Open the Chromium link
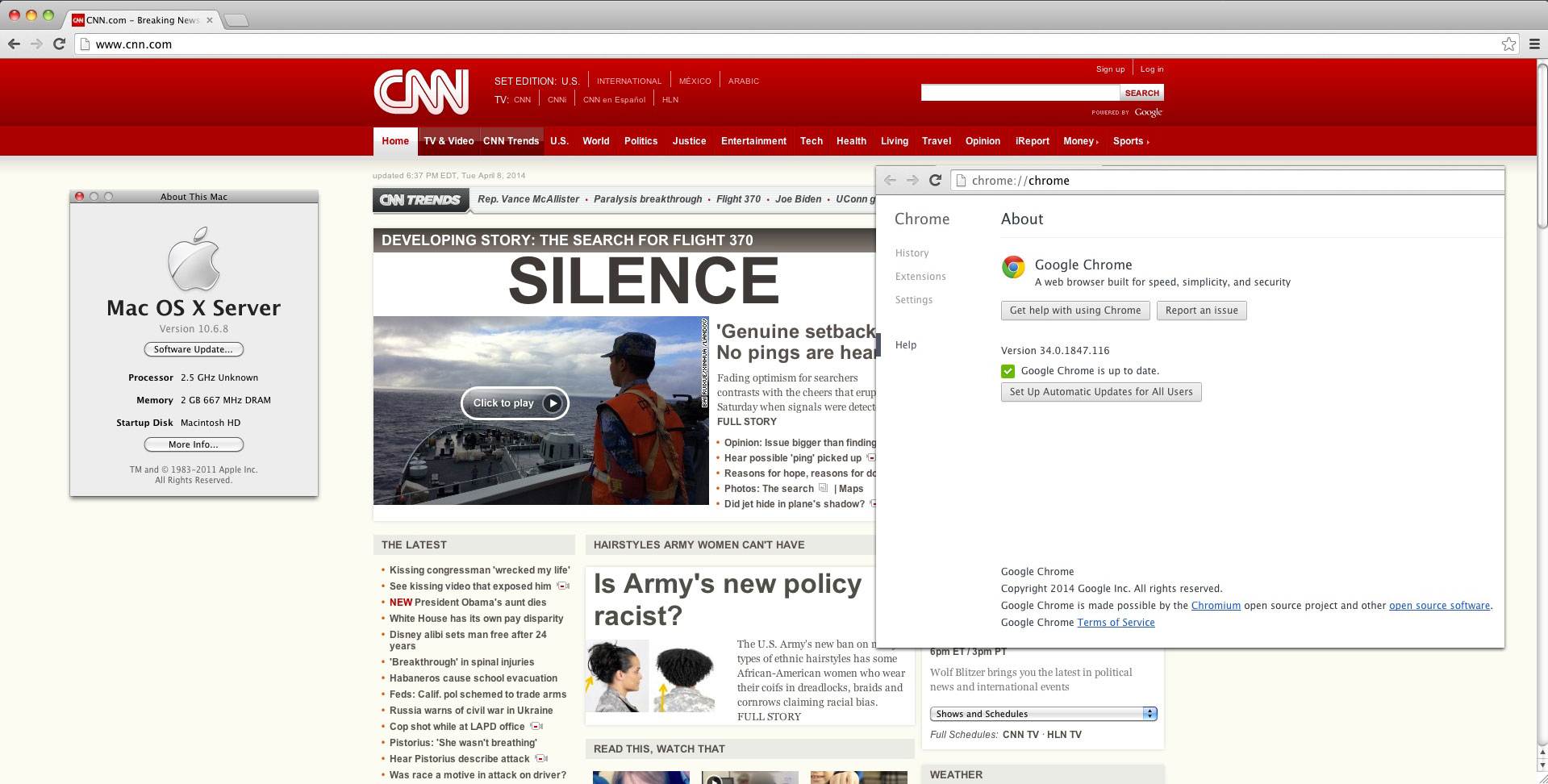1548x784 pixels. tap(1216, 606)
